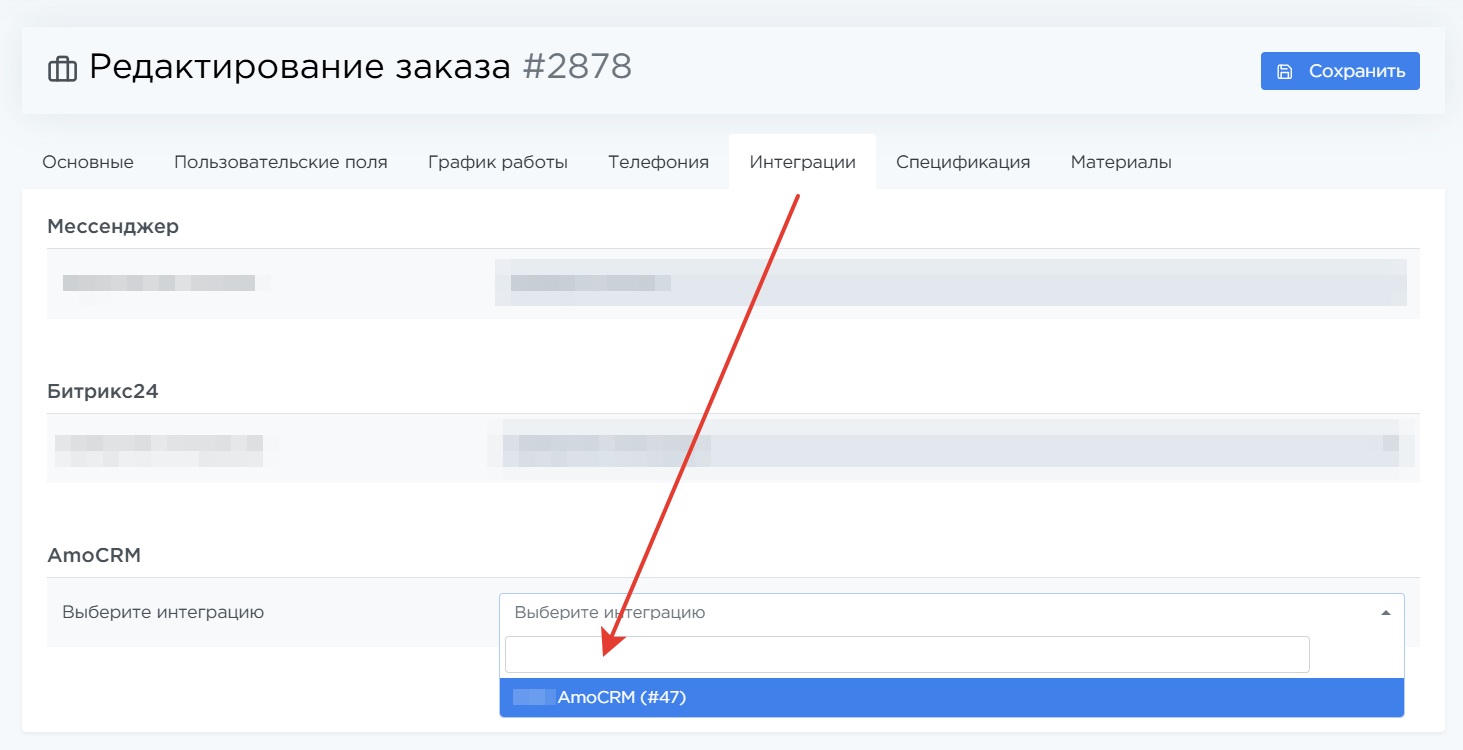Viewport: 1463px width, 750px height.
Task: Focus the search box in the AmoCRM dropdown
Action: pyautogui.click(x=906, y=655)
